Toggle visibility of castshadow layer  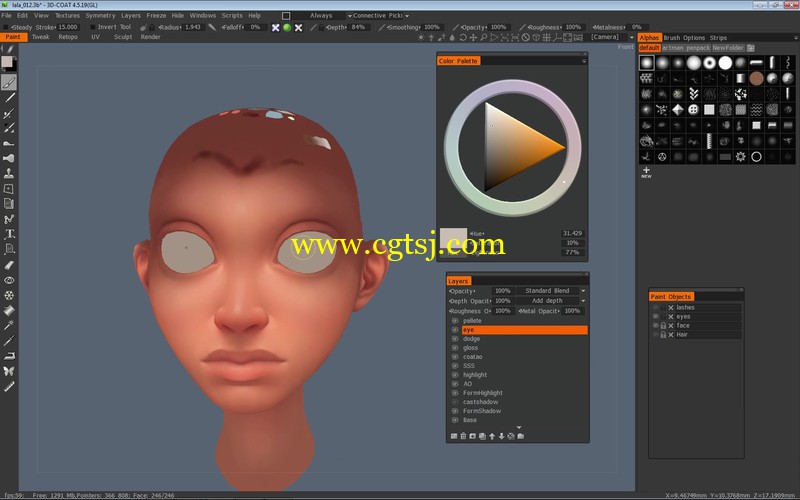(455, 402)
